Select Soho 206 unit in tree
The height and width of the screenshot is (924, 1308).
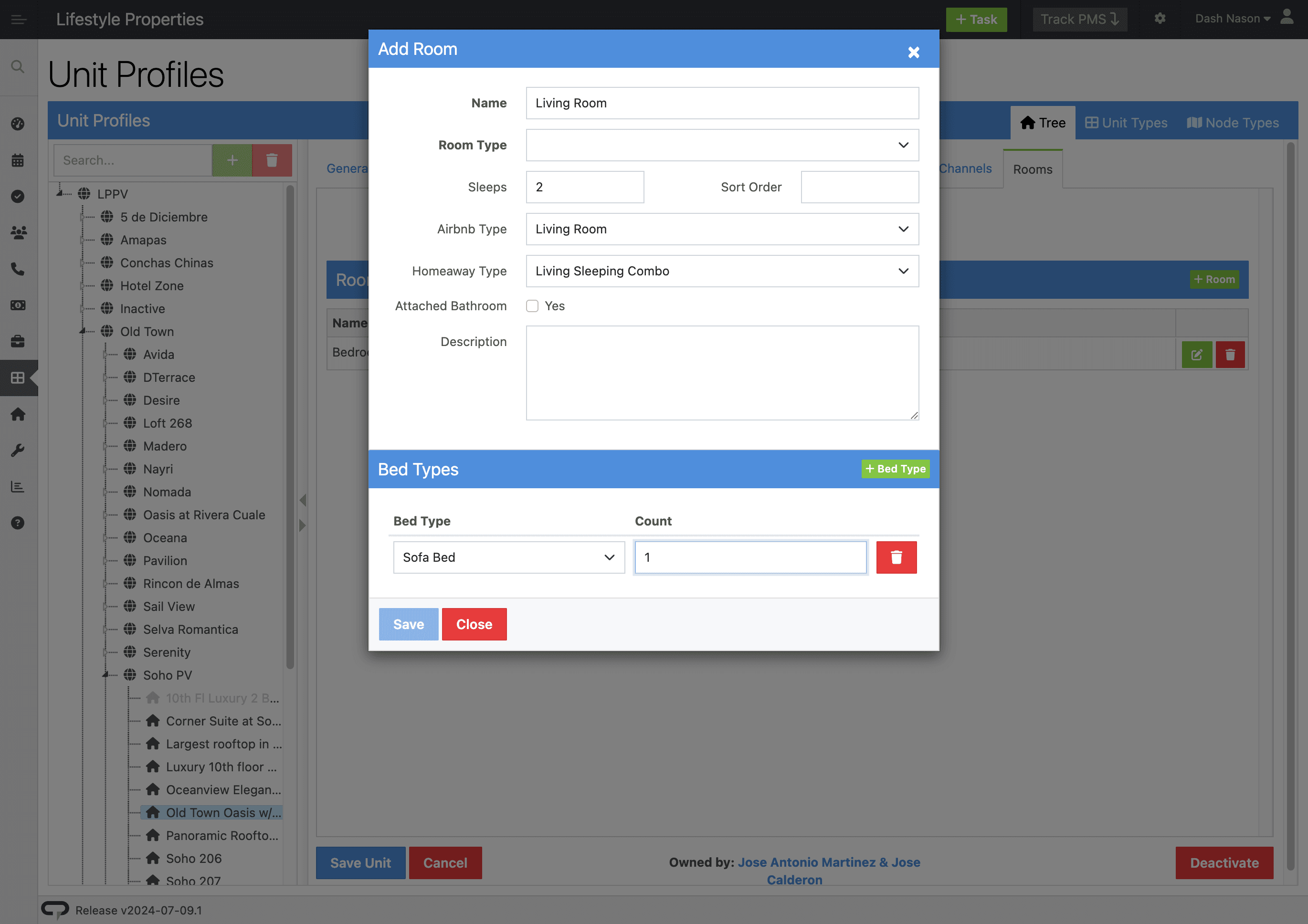(194, 859)
